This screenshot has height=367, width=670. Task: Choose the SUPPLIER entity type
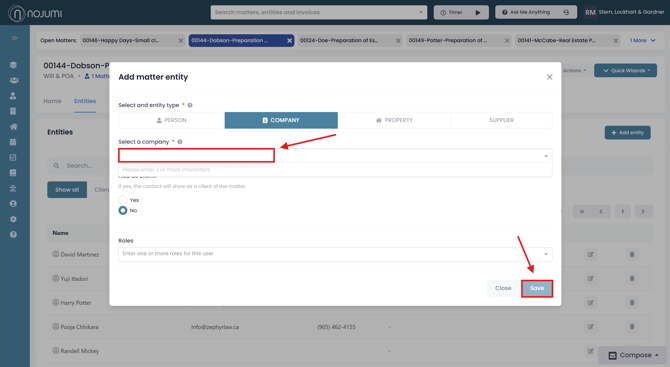[x=502, y=120]
